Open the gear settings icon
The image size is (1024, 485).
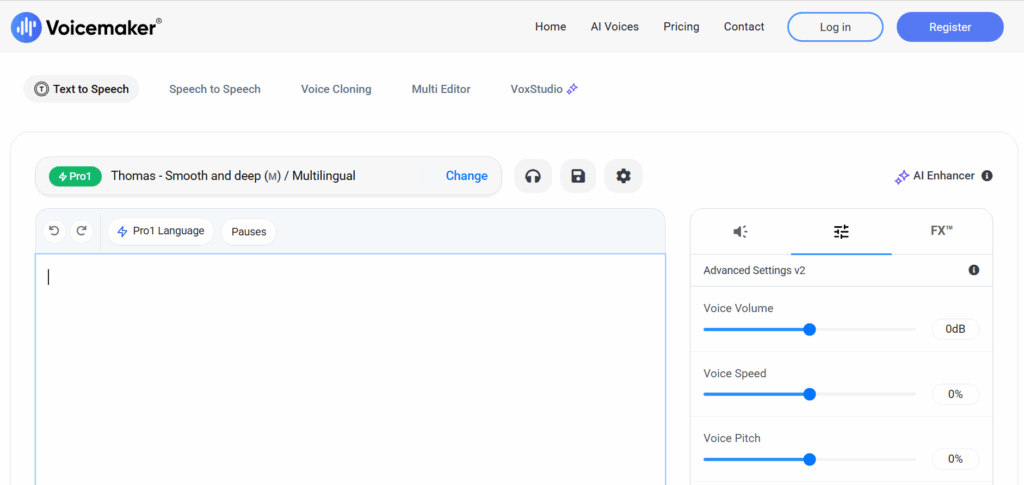(x=623, y=176)
